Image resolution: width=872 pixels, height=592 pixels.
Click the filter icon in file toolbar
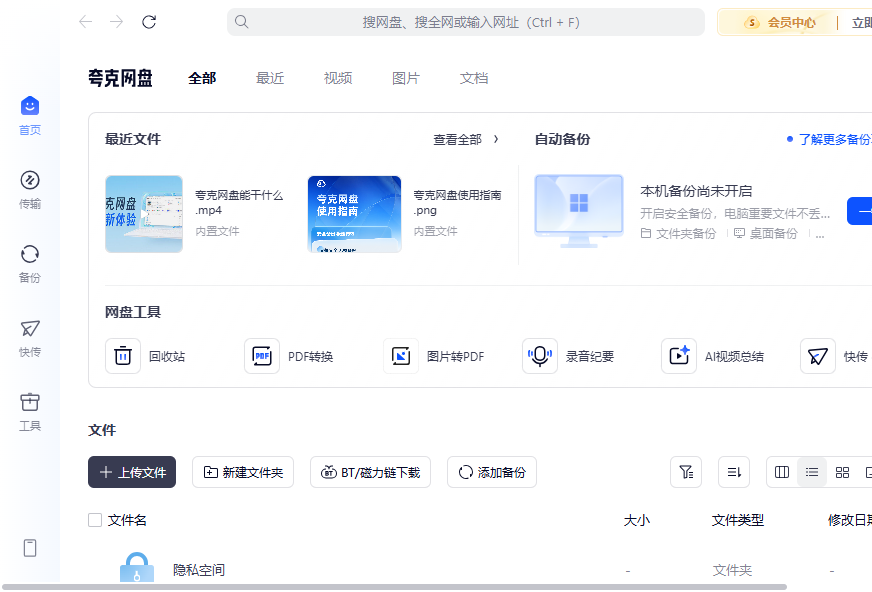686,472
